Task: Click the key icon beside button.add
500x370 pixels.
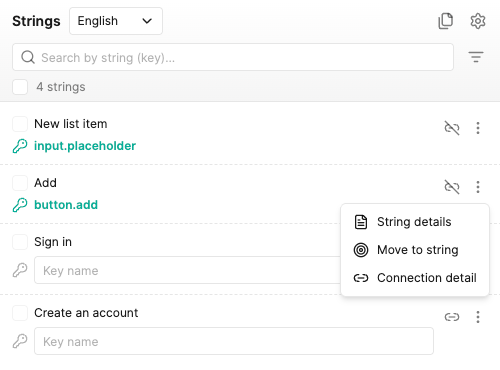Action: 20,205
